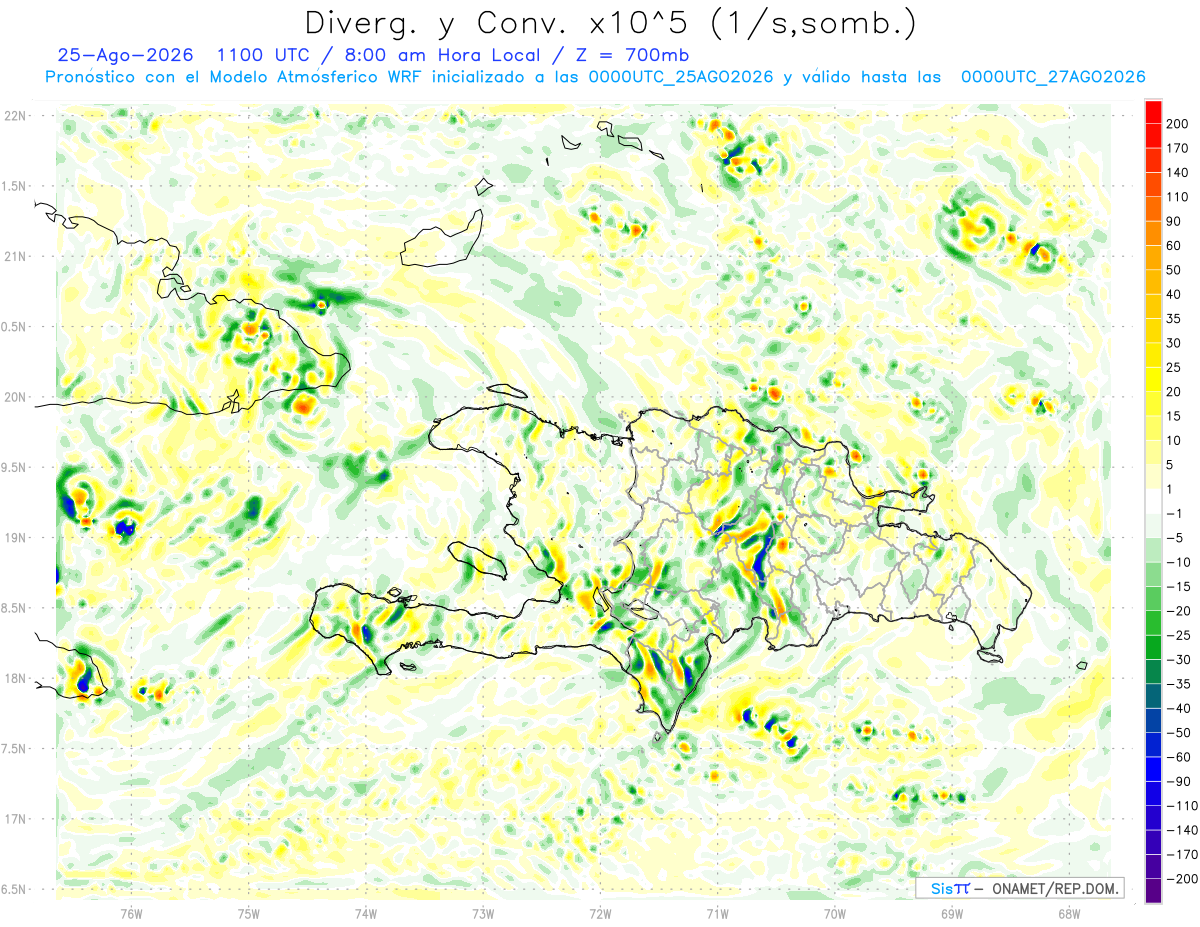This screenshot has width=1200, height=927.
Task: Click the '70W' longitude label
Action: (834, 912)
